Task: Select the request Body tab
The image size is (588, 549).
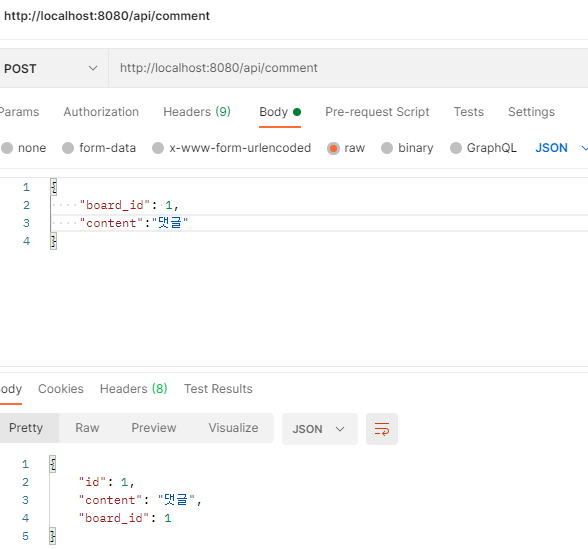Action: tap(280, 112)
